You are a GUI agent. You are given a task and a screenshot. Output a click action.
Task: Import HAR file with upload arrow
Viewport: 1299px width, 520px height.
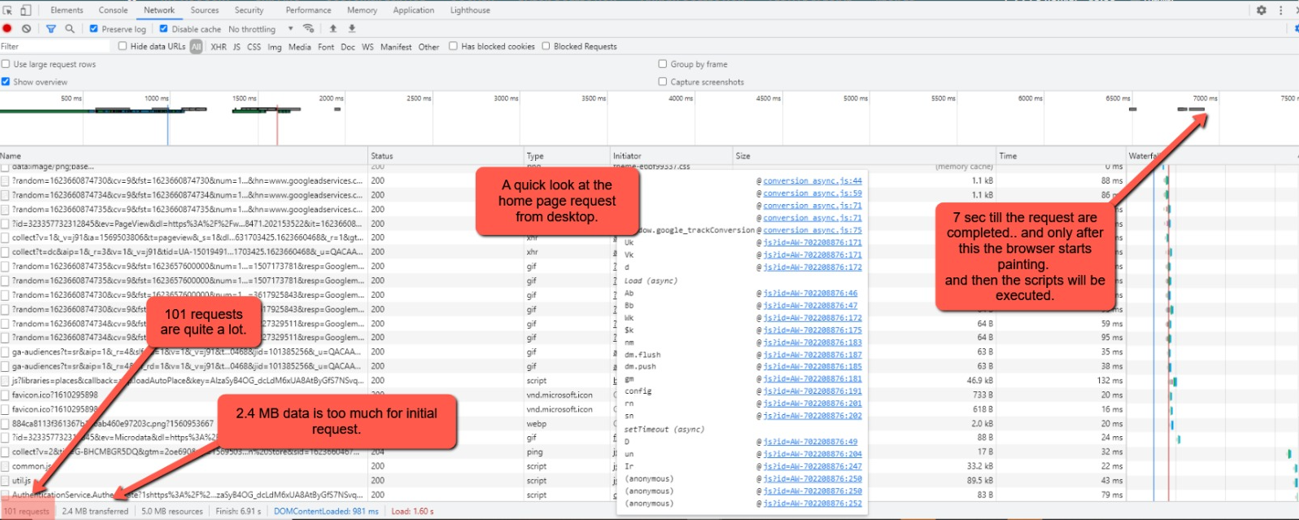[333, 29]
